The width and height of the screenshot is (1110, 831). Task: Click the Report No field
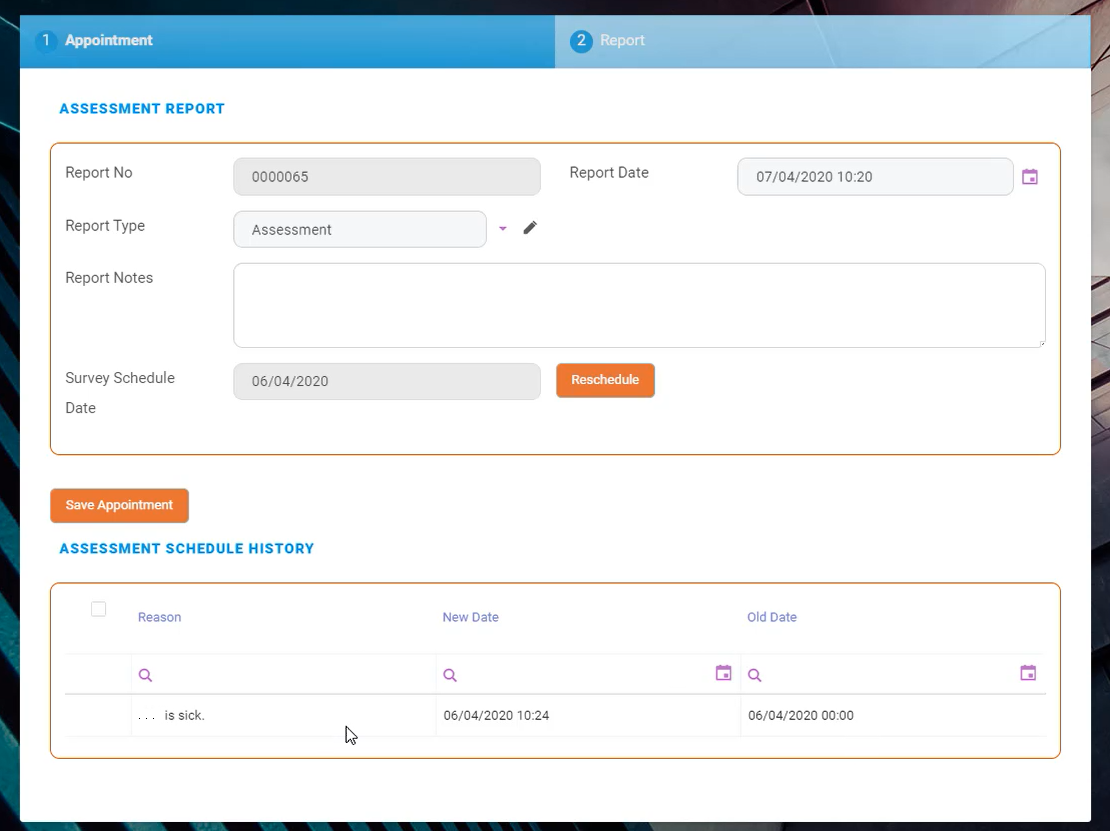click(x=386, y=177)
